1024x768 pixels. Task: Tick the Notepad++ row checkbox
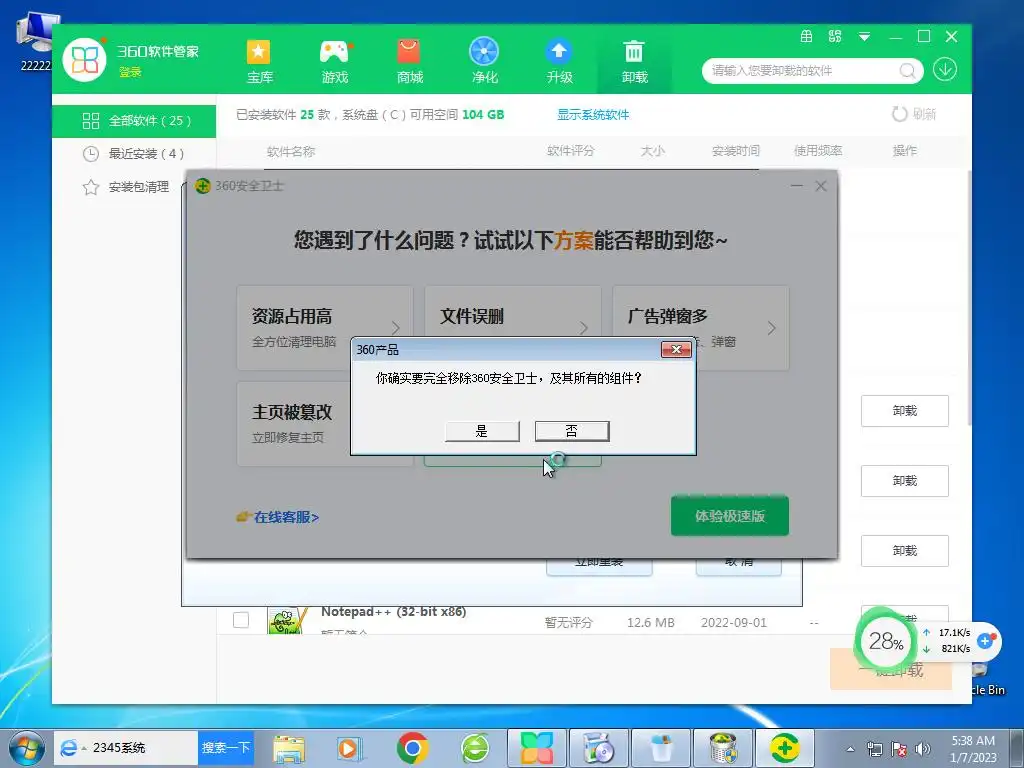pos(241,620)
